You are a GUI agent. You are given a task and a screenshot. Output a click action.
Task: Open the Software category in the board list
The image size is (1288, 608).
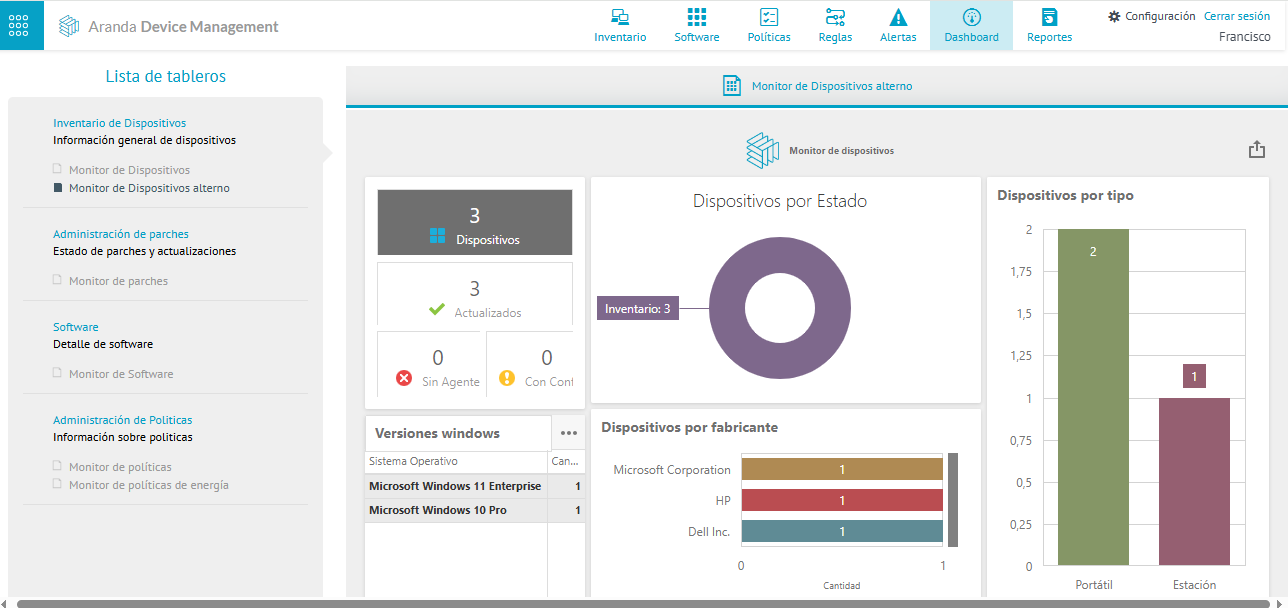[x=76, y=327]
